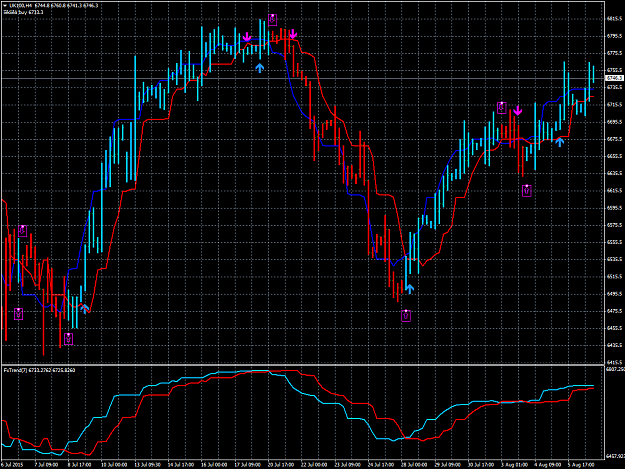The width and height of the screenshot is (625, 469).
Task: Click the 4 Aug 09:00 time axis label
Action: 548,465
